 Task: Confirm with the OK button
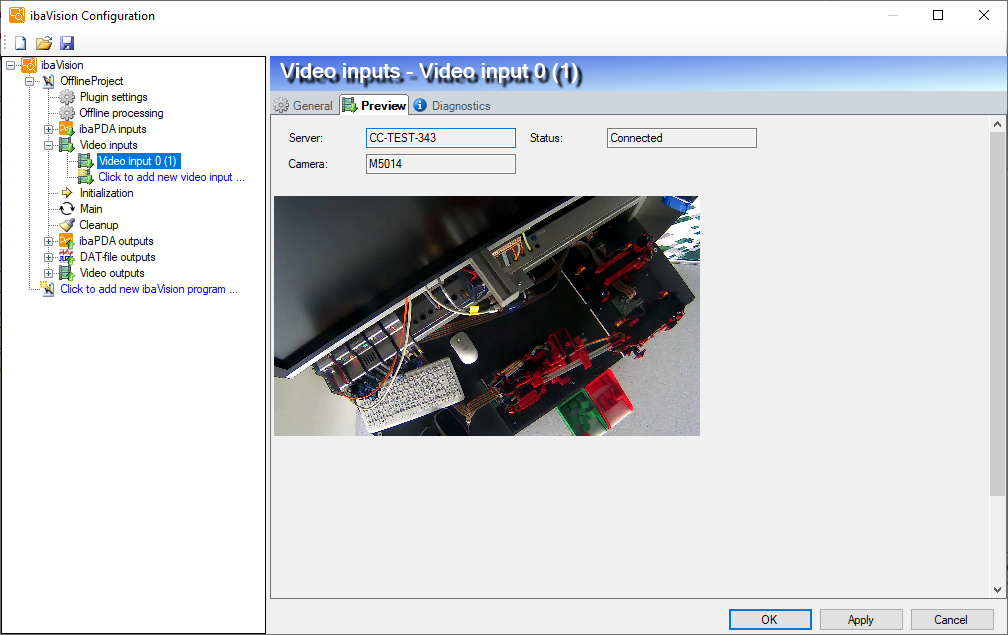point(770,620)
